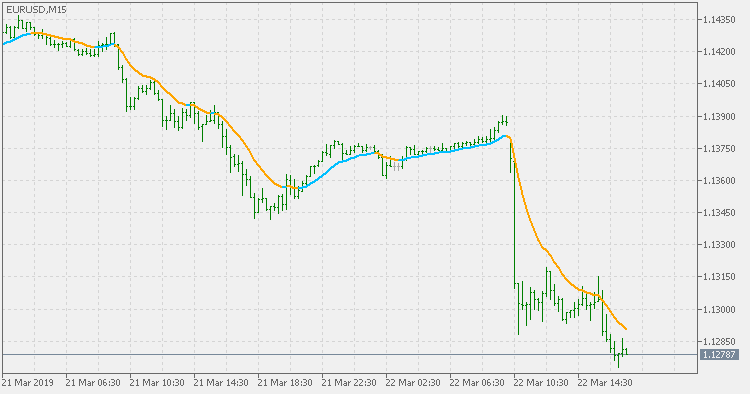Select the 1.13750 price axis label
This screenshot has width=750, height=394.
pos(719,148)
